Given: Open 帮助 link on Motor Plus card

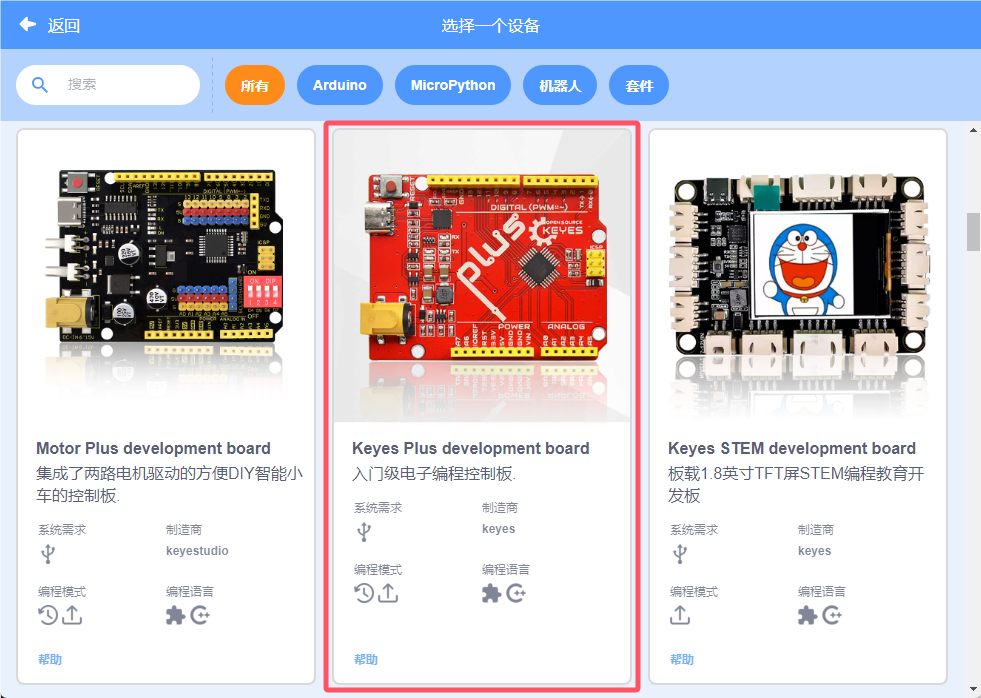Looking at the screenshot, I should coord(50,659).
